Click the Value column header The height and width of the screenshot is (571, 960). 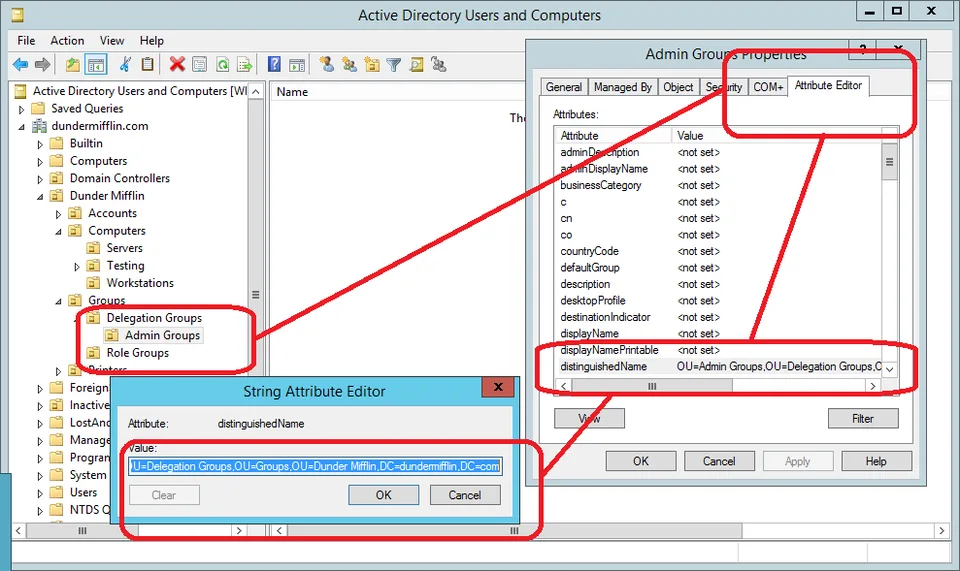(x=776, y=135)
